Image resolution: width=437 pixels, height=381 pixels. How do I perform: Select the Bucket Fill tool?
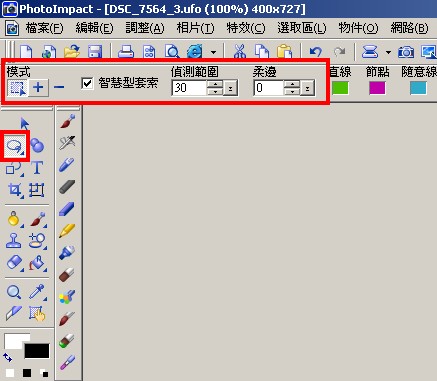37,263
